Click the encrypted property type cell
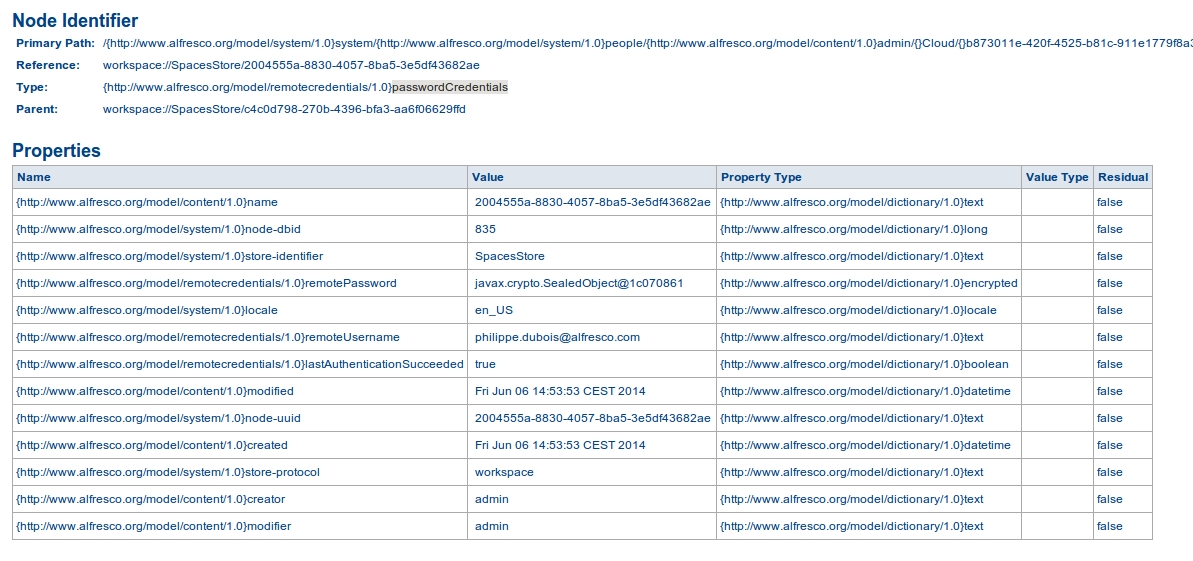 click(x=869, y=283)
